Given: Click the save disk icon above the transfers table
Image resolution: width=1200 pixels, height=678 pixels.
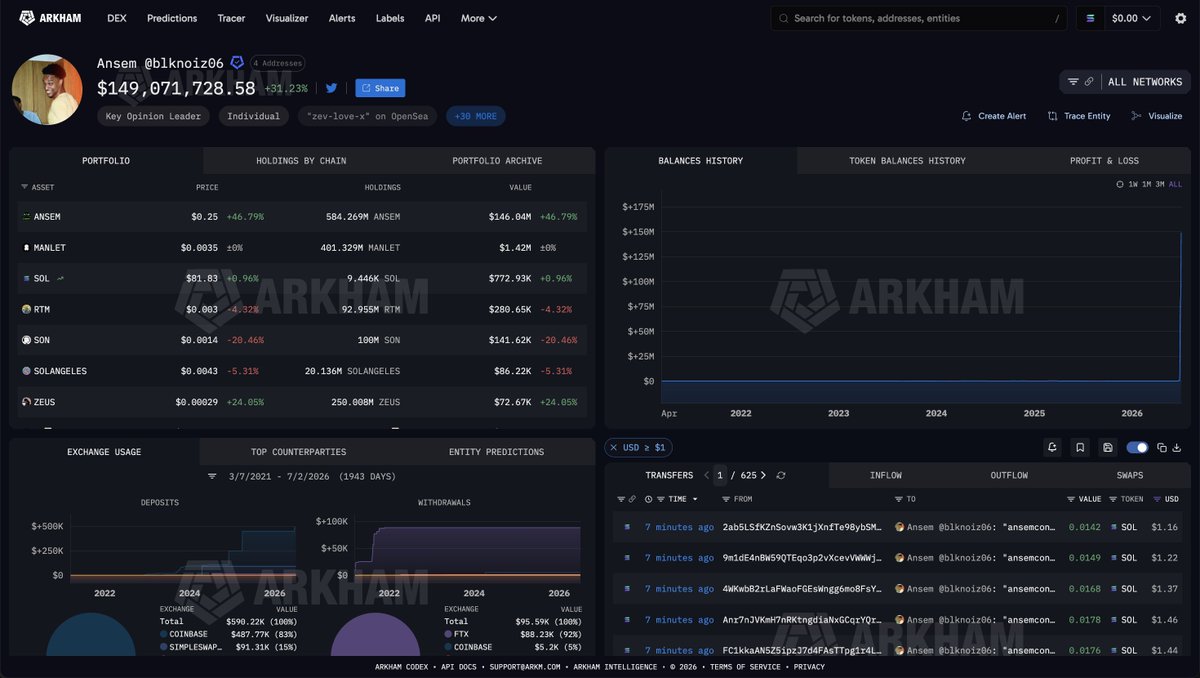Looking at the screenshot, I should click(1107, 447).
